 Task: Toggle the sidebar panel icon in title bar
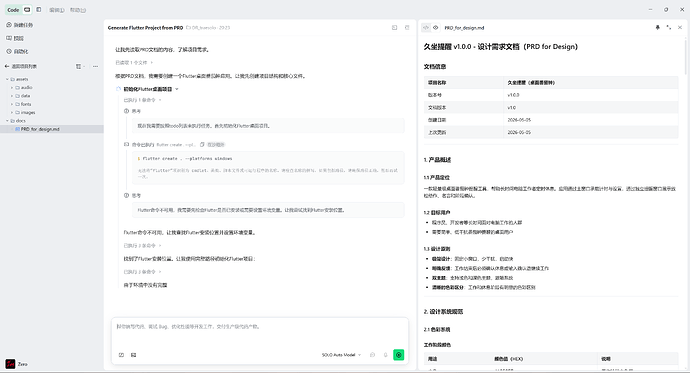tap(39, 10)
